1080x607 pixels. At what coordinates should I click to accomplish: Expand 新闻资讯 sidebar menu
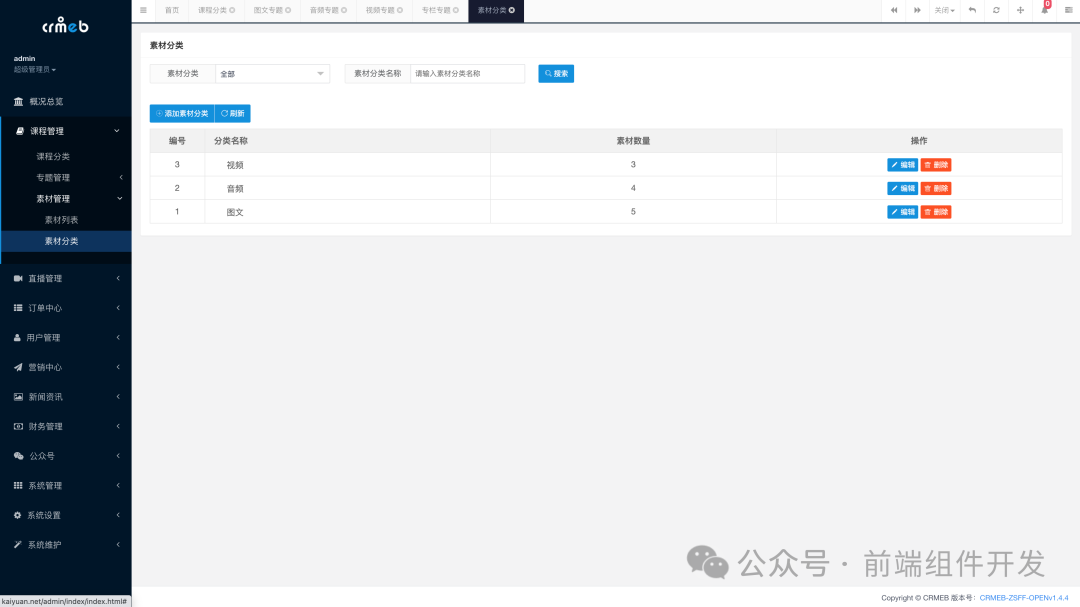tap(65, 397)
